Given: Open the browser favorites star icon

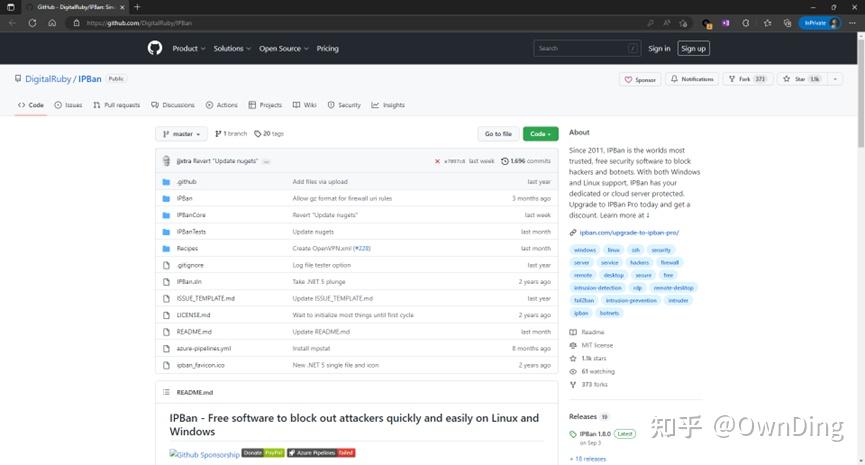Looking at the screenshot, I should pyautogui.click(x=767, y=23).
